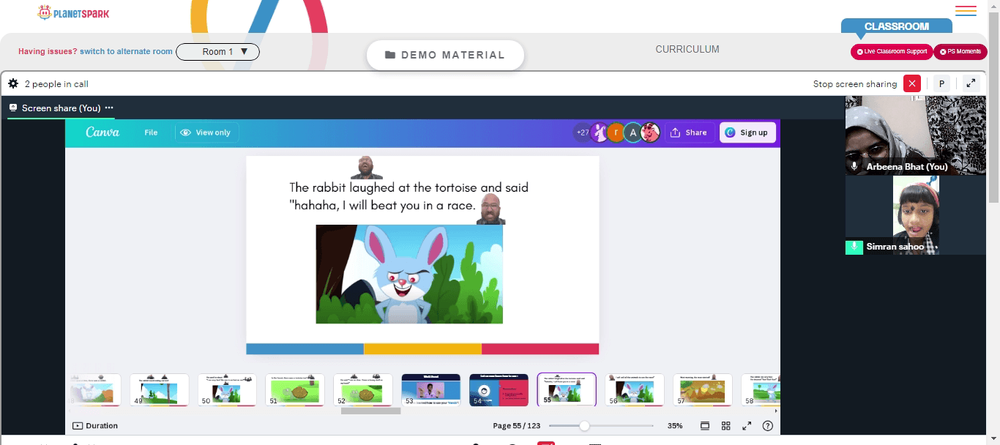Enter Canva fullscreen present mode icon
The height and width of the screenshot is (445, 1000).
click(x=747, y=426)
